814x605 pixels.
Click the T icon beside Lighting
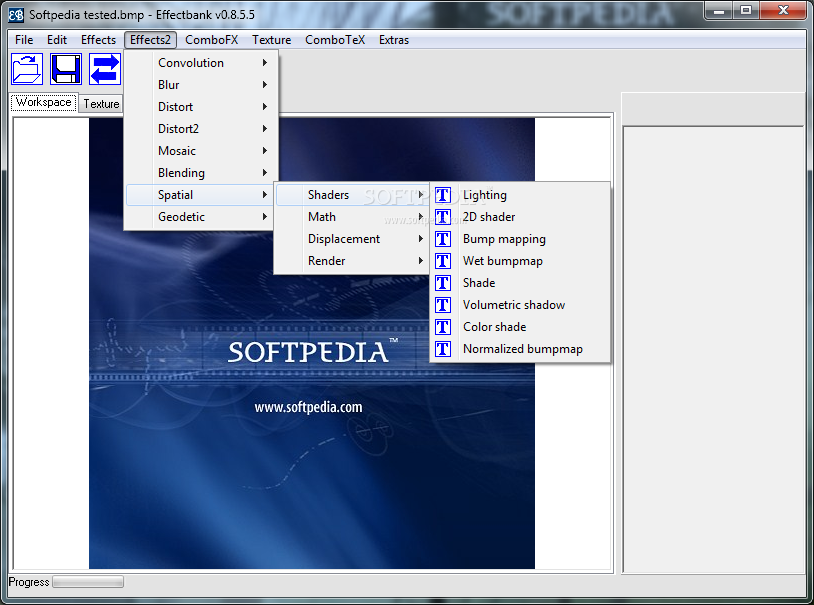[443, 195]
